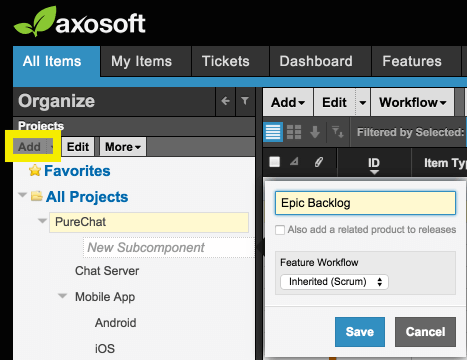Click the main toolbar Edit button
This screenshot has height=360, width=467.
tap(335, 102)
